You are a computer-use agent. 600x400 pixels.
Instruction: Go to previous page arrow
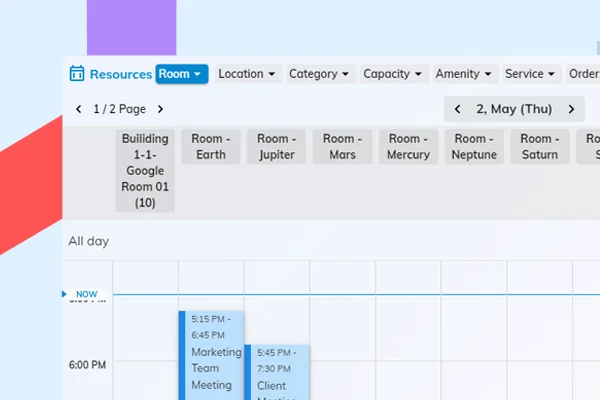pos(79,109)
